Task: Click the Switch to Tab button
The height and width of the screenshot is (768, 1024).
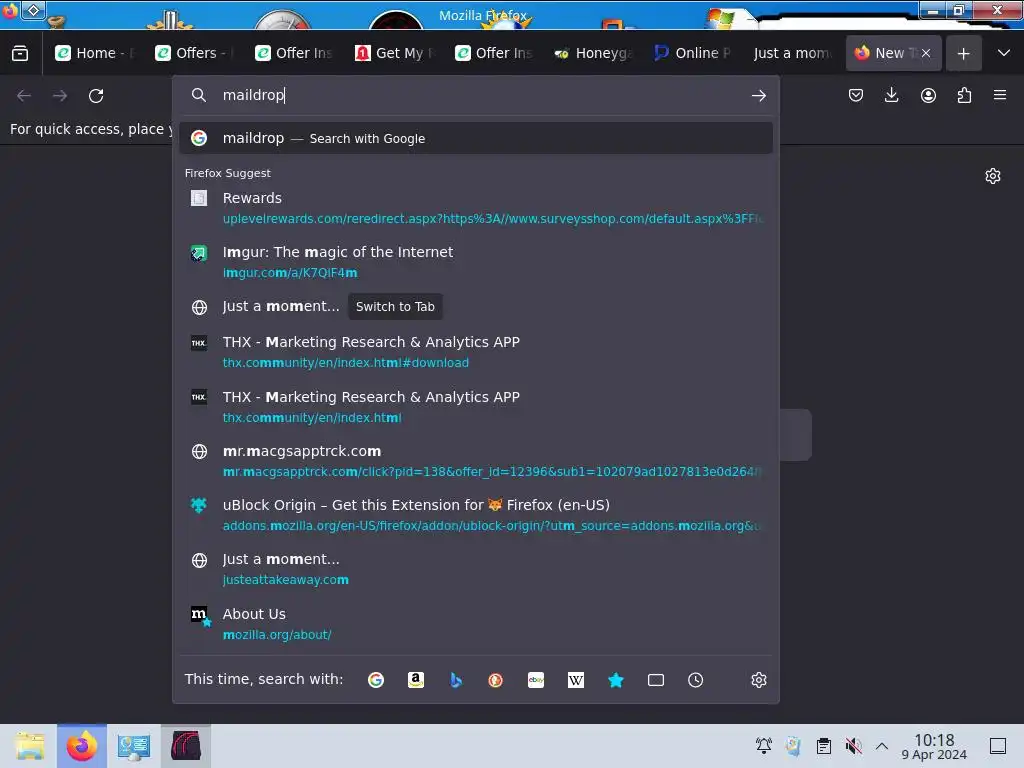Action: (395, 306)
